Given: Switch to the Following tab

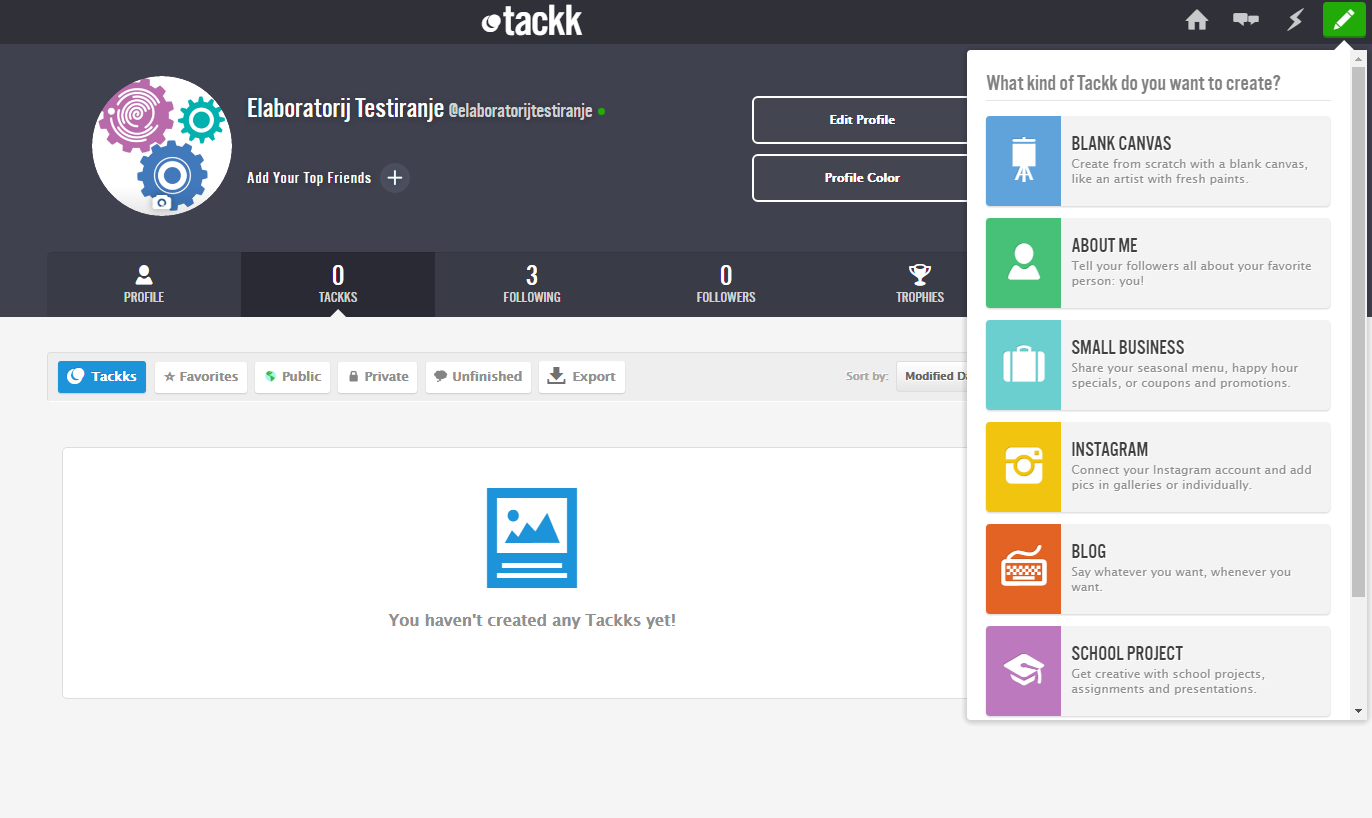Looking at the screenshot, I should (532, 284).
